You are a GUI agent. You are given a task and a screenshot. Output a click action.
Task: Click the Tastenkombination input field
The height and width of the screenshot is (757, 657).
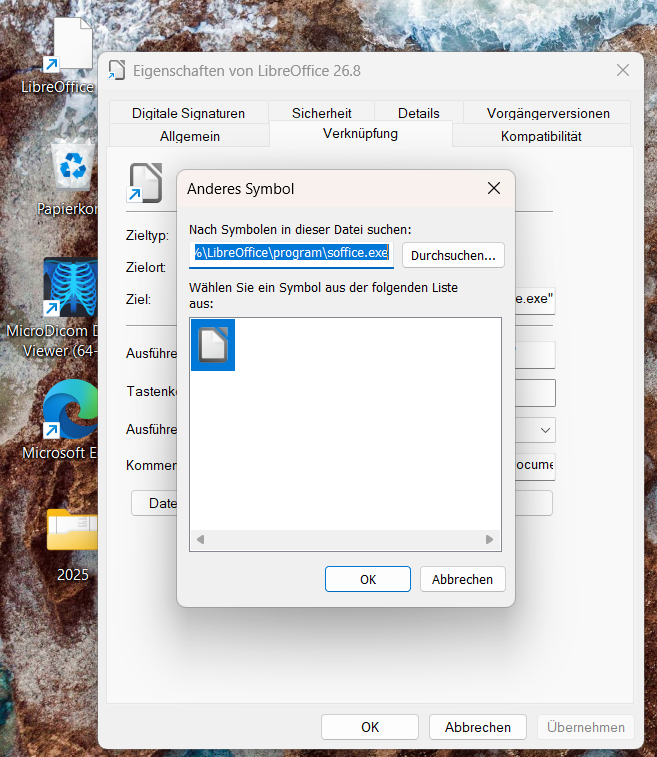point(535,393)
